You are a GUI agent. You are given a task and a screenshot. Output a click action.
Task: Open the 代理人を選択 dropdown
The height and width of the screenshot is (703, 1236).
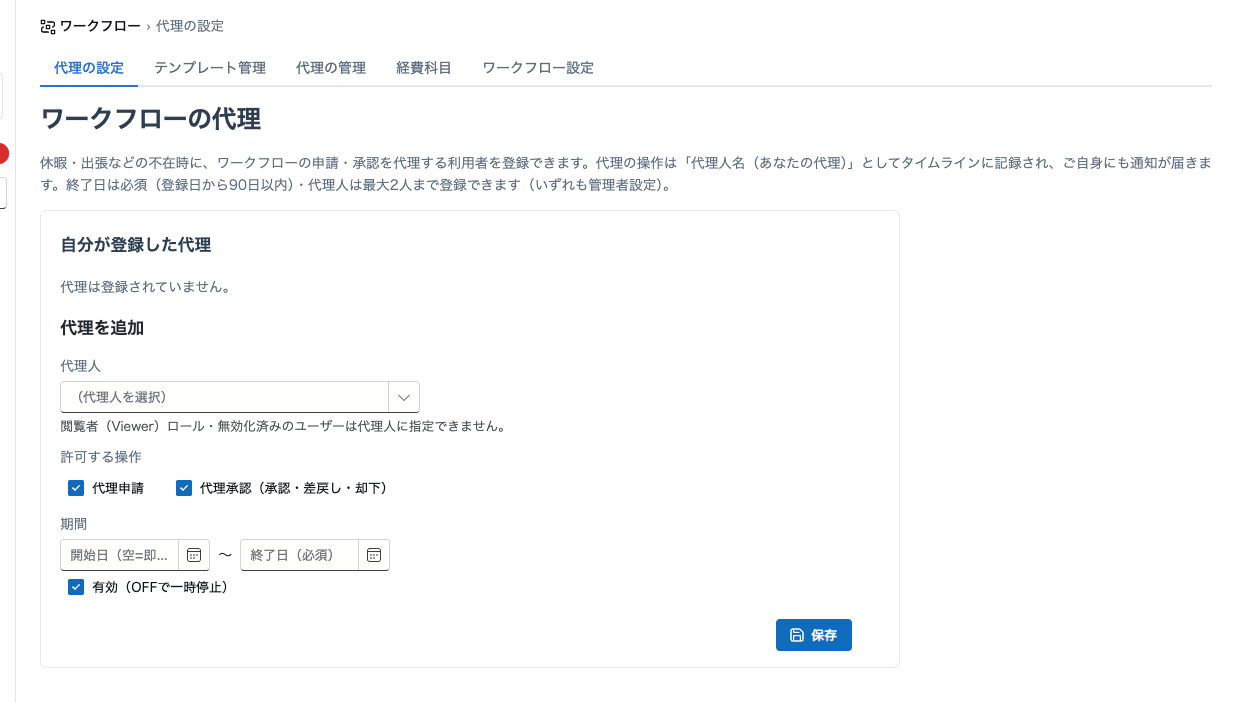(240, 397)
